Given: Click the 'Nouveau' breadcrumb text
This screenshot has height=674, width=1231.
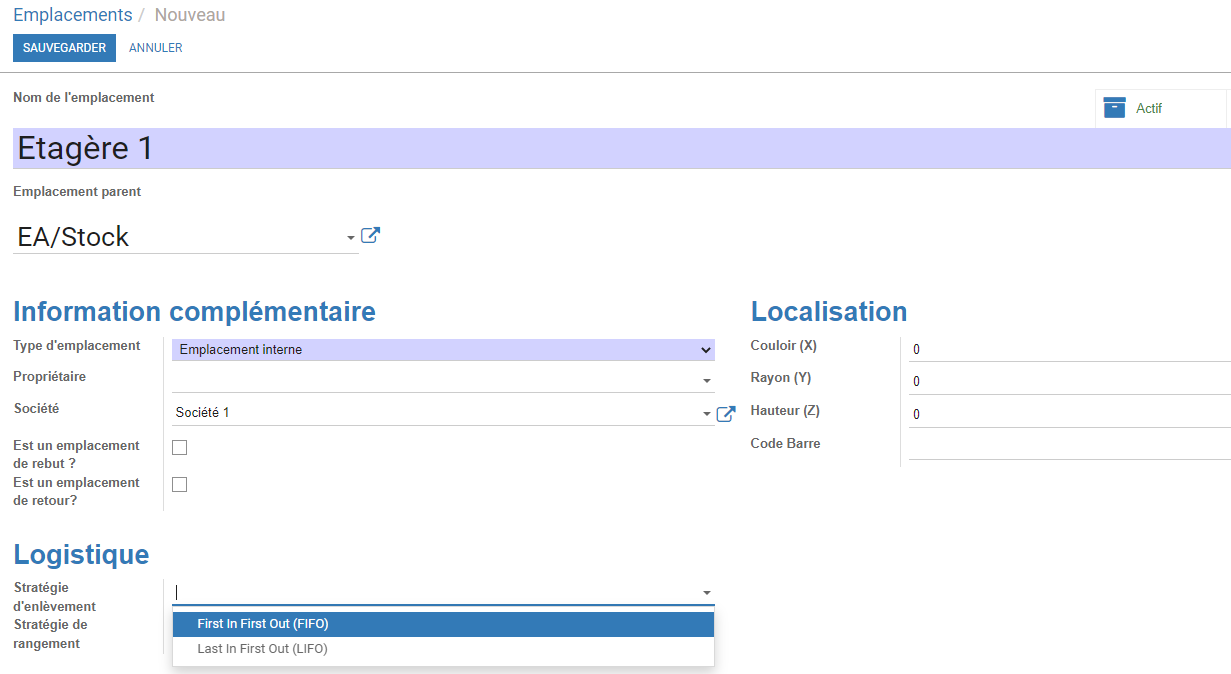Looking at the screenshot, I should [x=190, y=15].
